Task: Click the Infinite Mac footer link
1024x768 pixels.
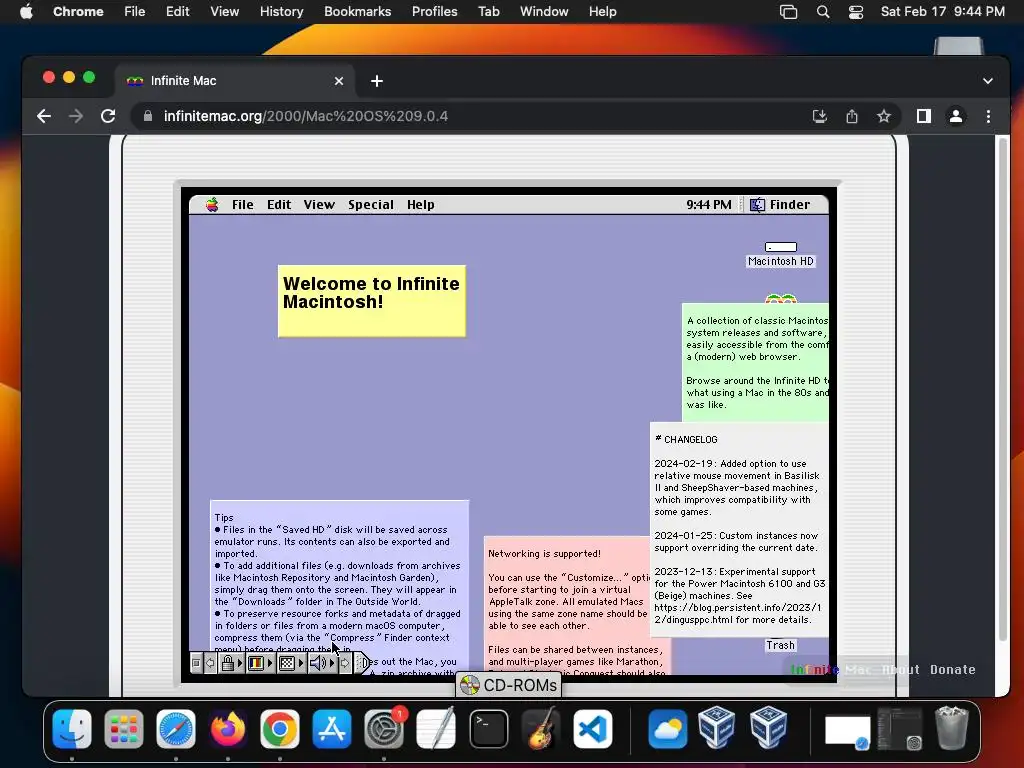Action: (x=830, y=669)
